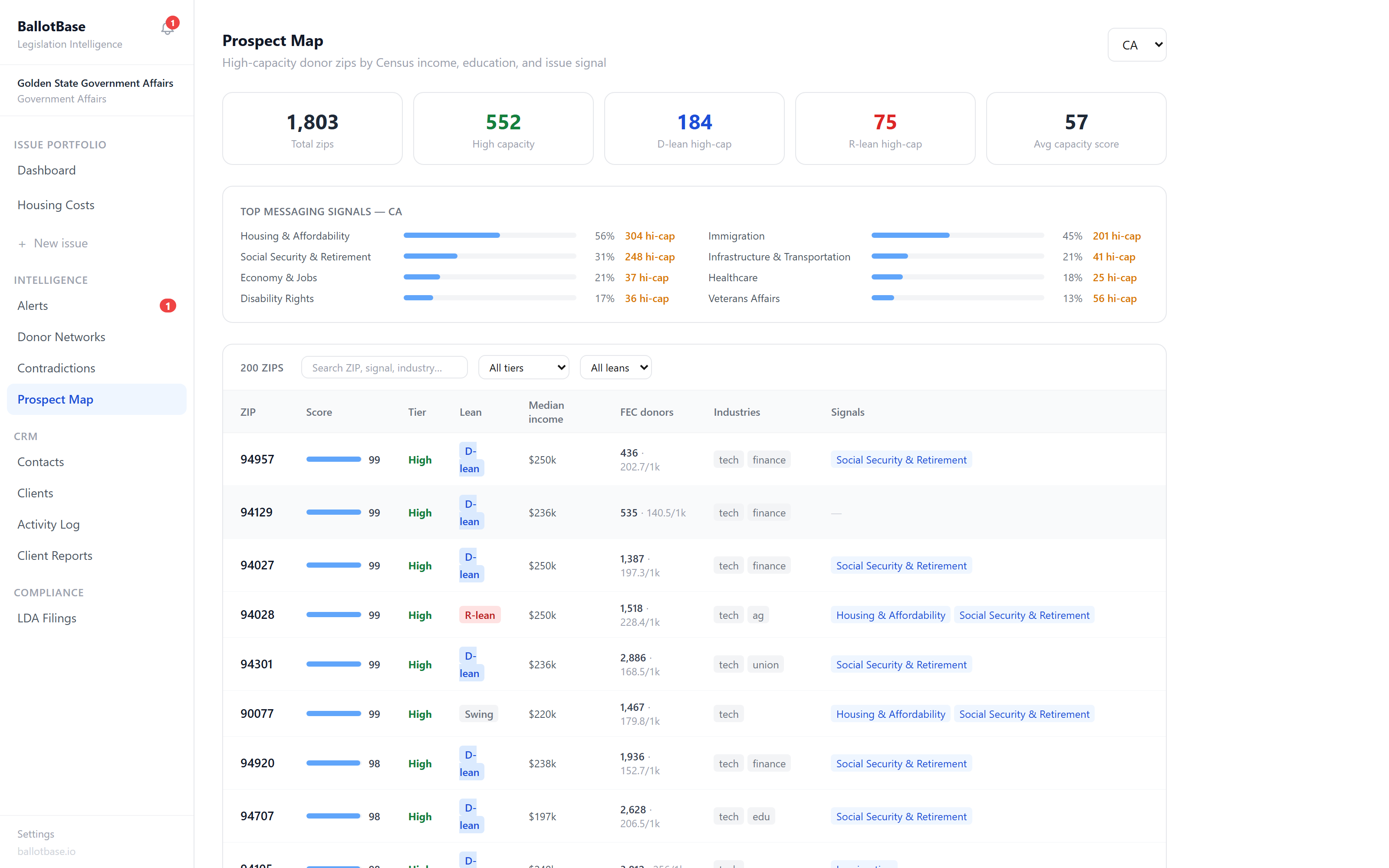
Task: Open the notifications bell icon
Action: [167, 27]
